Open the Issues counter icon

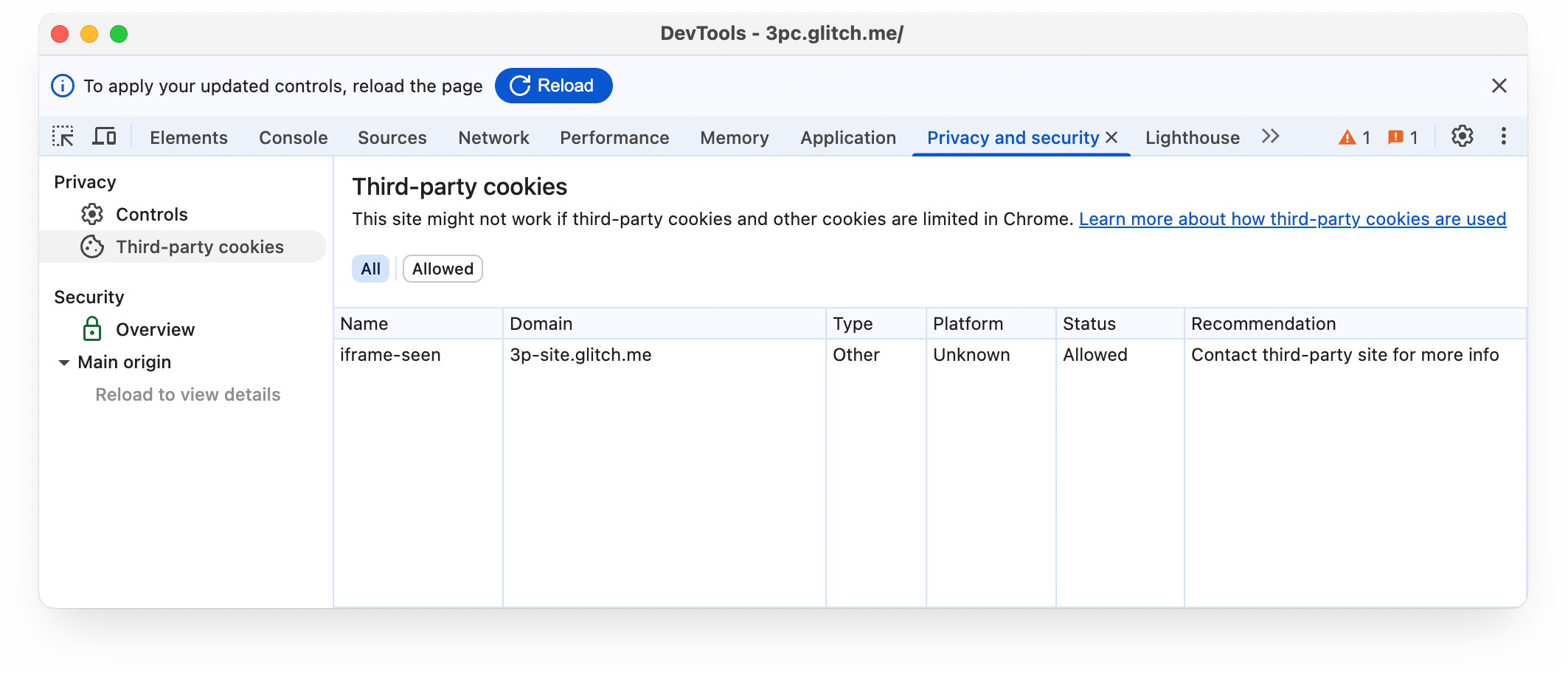[x=1396, y=137]
